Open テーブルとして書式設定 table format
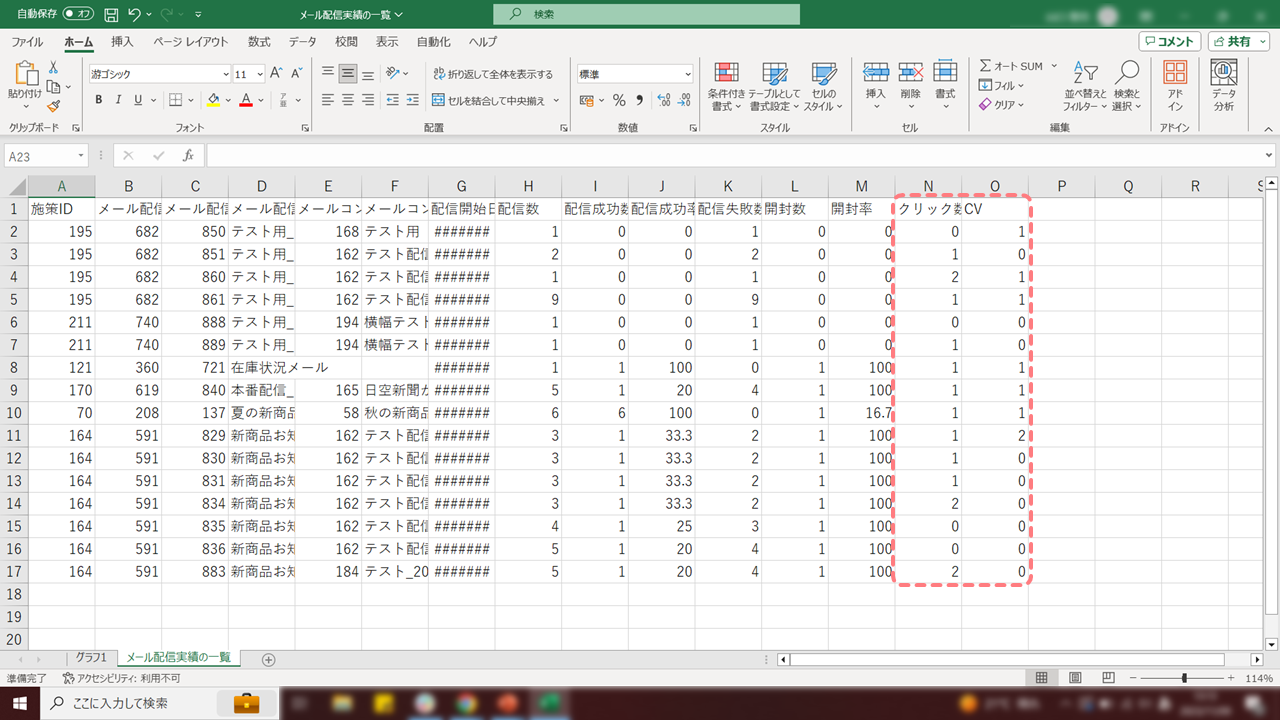This screenshot has height=720, width=1280. [x=775, y=86]
